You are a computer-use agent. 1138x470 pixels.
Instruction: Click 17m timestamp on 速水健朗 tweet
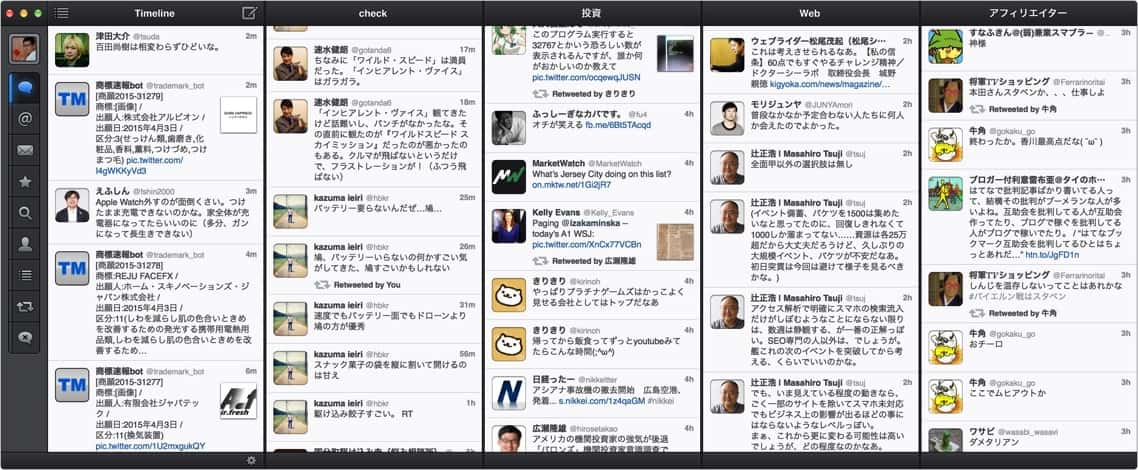coord(467,49)
